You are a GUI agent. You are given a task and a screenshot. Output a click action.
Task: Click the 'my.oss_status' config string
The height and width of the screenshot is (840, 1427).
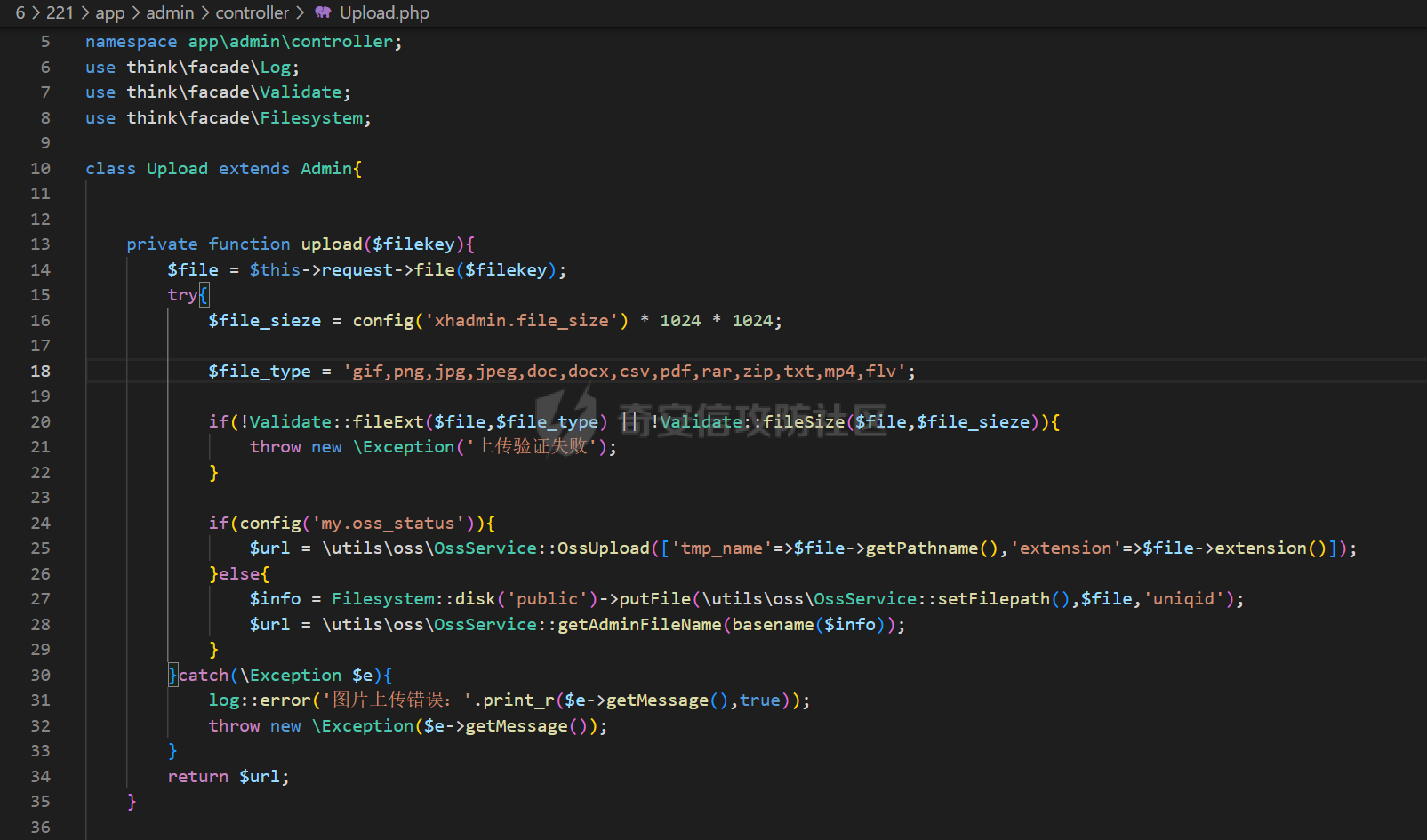point(389,524)
